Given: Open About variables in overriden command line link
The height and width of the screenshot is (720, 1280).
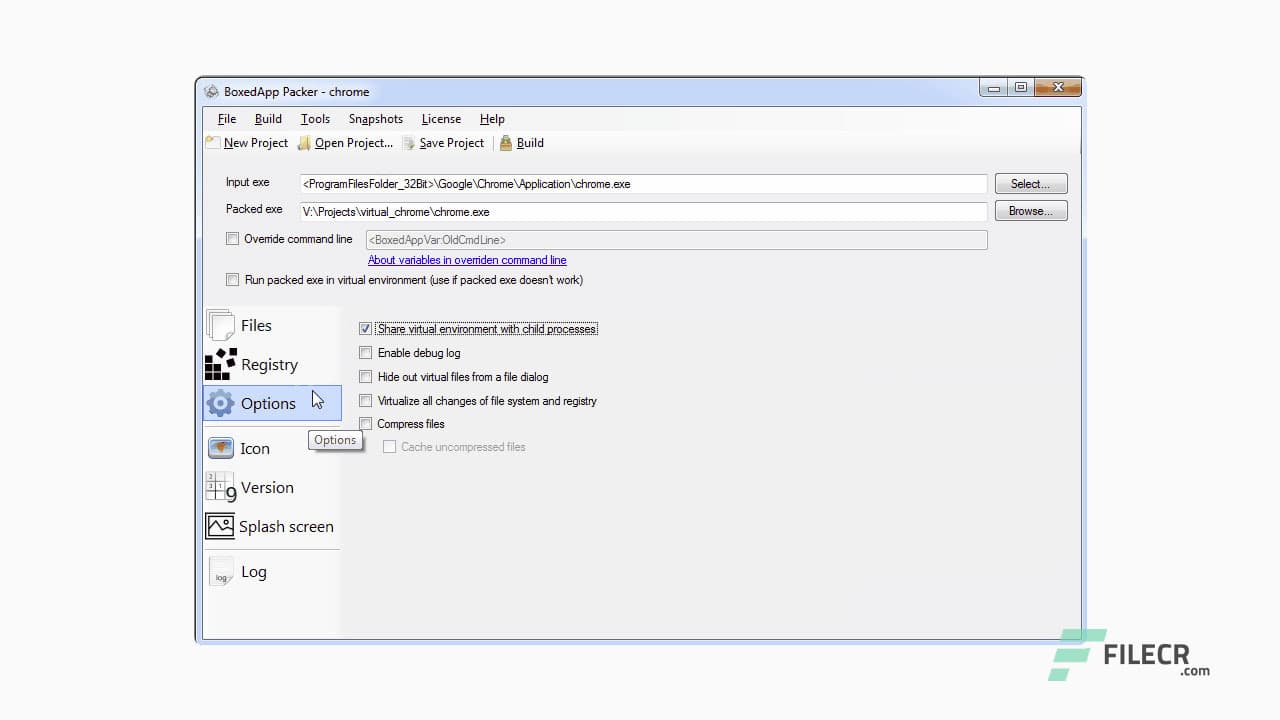Looking at the screenshot, I should tap(467, 260).
